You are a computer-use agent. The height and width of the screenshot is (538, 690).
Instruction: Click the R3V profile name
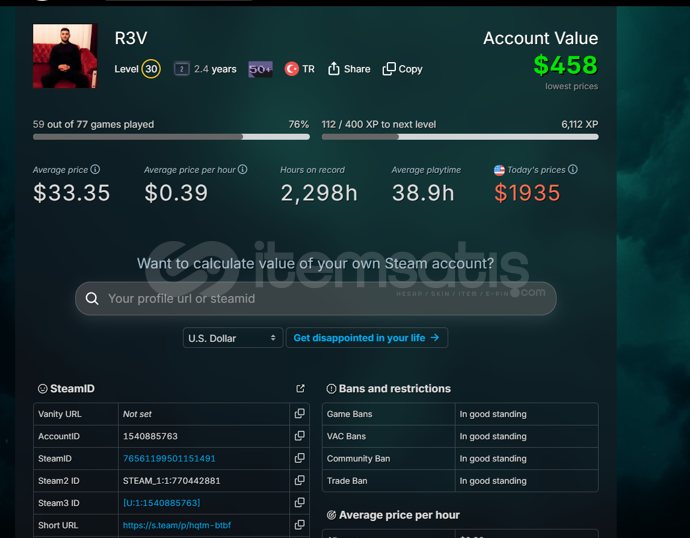131,38
